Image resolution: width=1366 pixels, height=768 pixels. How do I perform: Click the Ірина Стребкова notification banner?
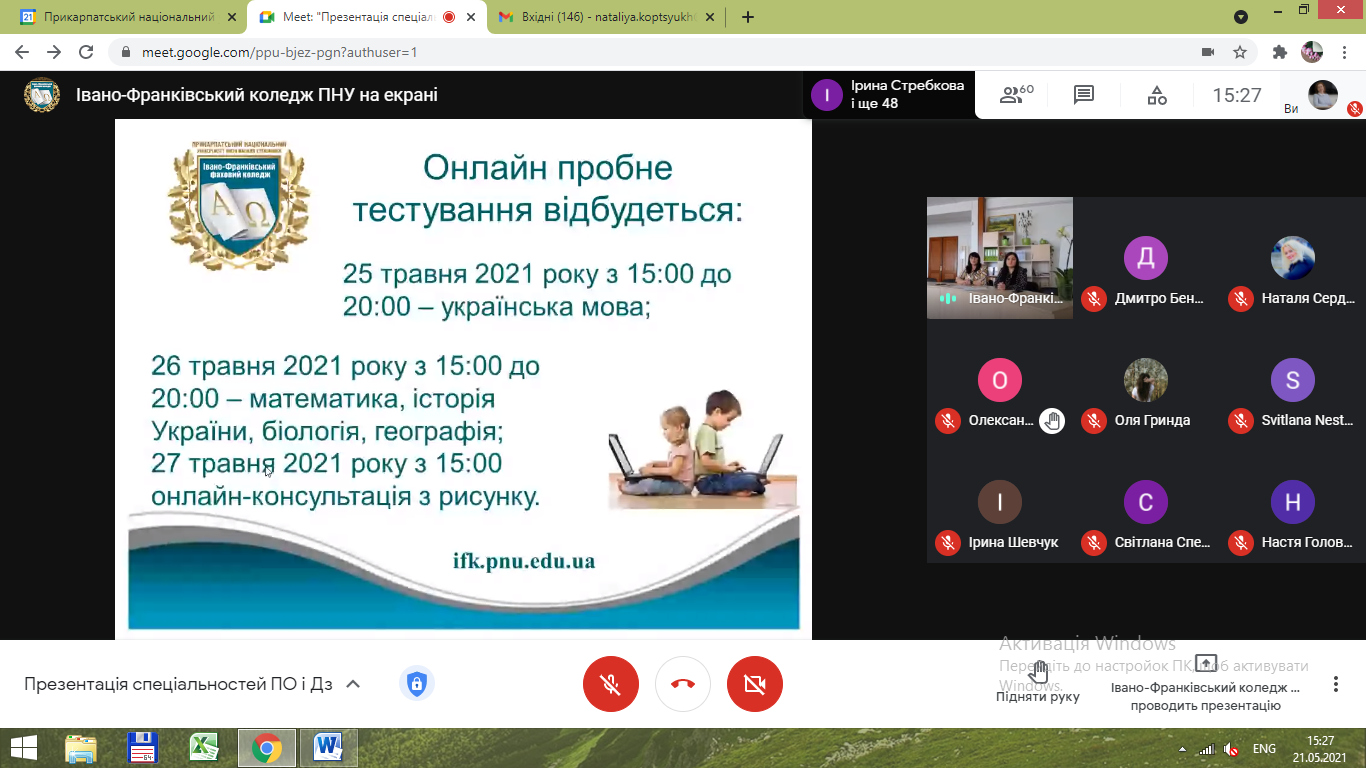tap(888, 95)
